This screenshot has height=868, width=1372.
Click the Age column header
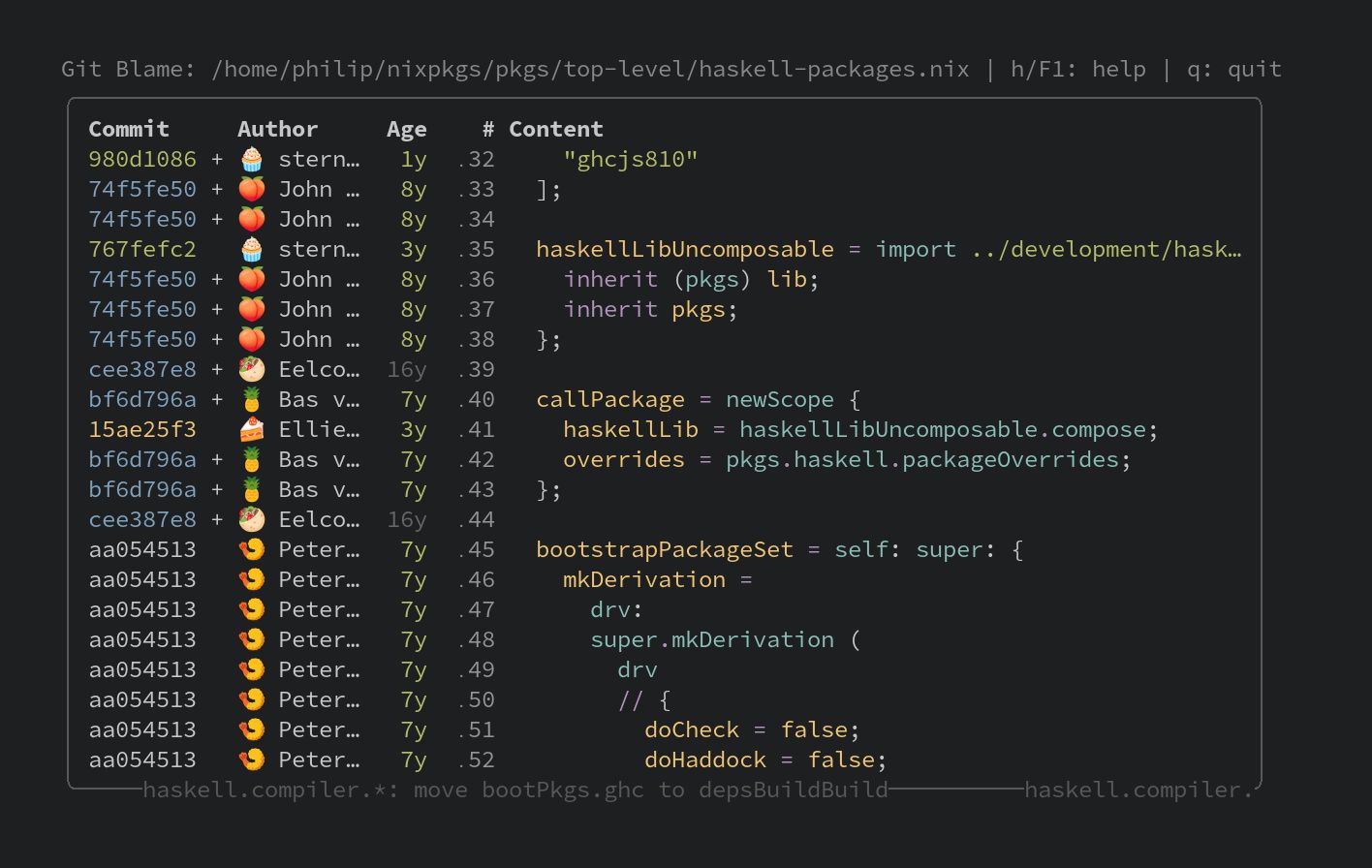[406, 129]
